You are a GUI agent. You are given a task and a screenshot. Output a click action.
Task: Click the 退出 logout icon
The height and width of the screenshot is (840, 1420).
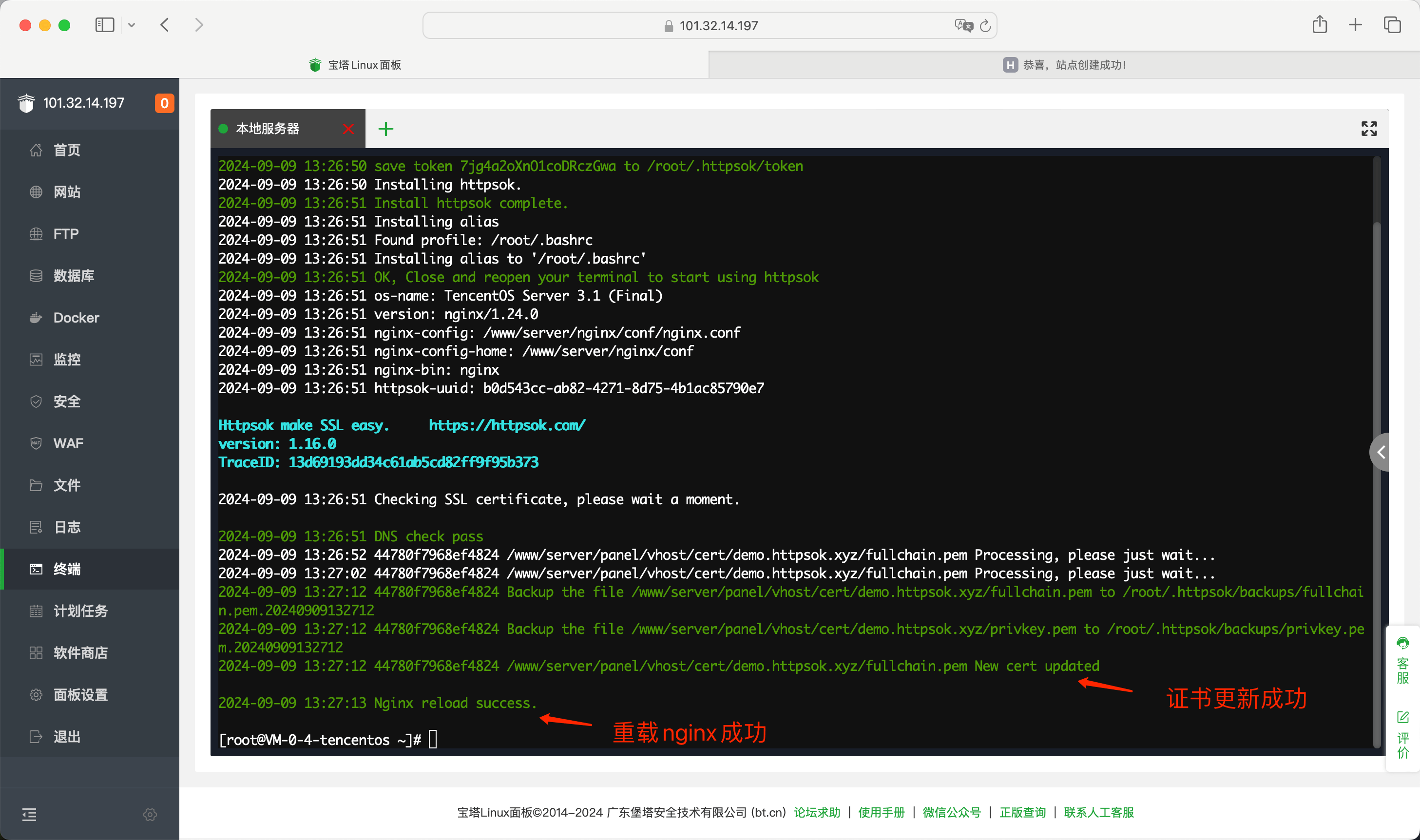[x=36, y=736]
